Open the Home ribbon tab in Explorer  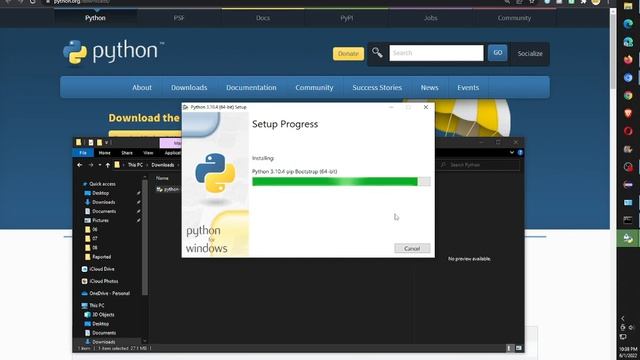coord(104,153)
